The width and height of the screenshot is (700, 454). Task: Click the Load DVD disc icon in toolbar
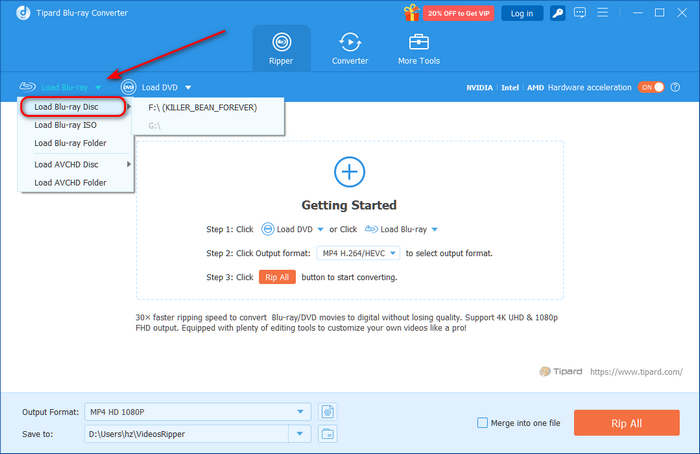tap(129, 87)
